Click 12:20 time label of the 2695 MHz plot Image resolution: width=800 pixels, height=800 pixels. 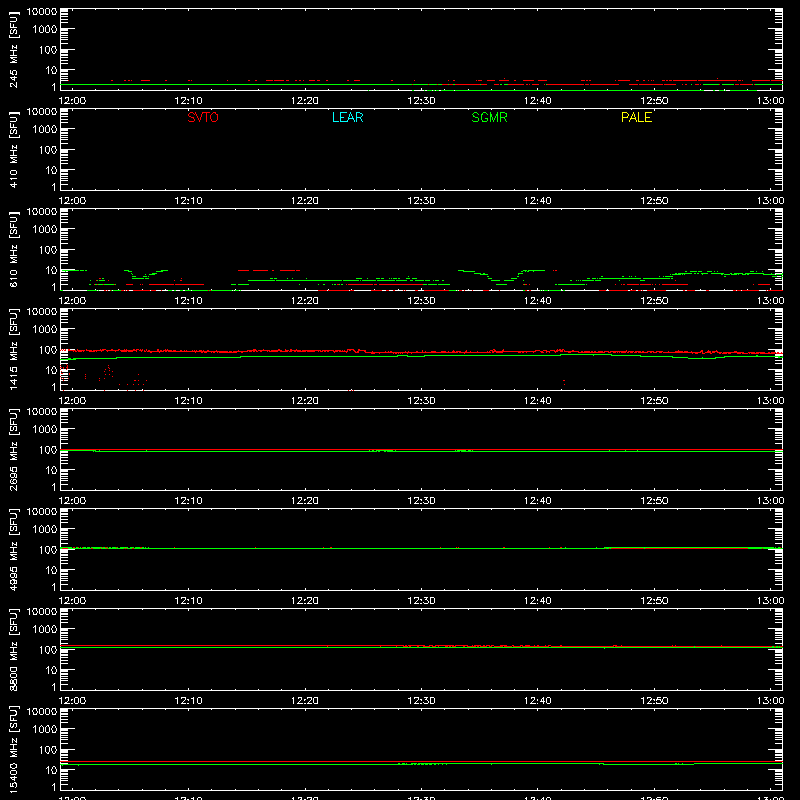305,501
